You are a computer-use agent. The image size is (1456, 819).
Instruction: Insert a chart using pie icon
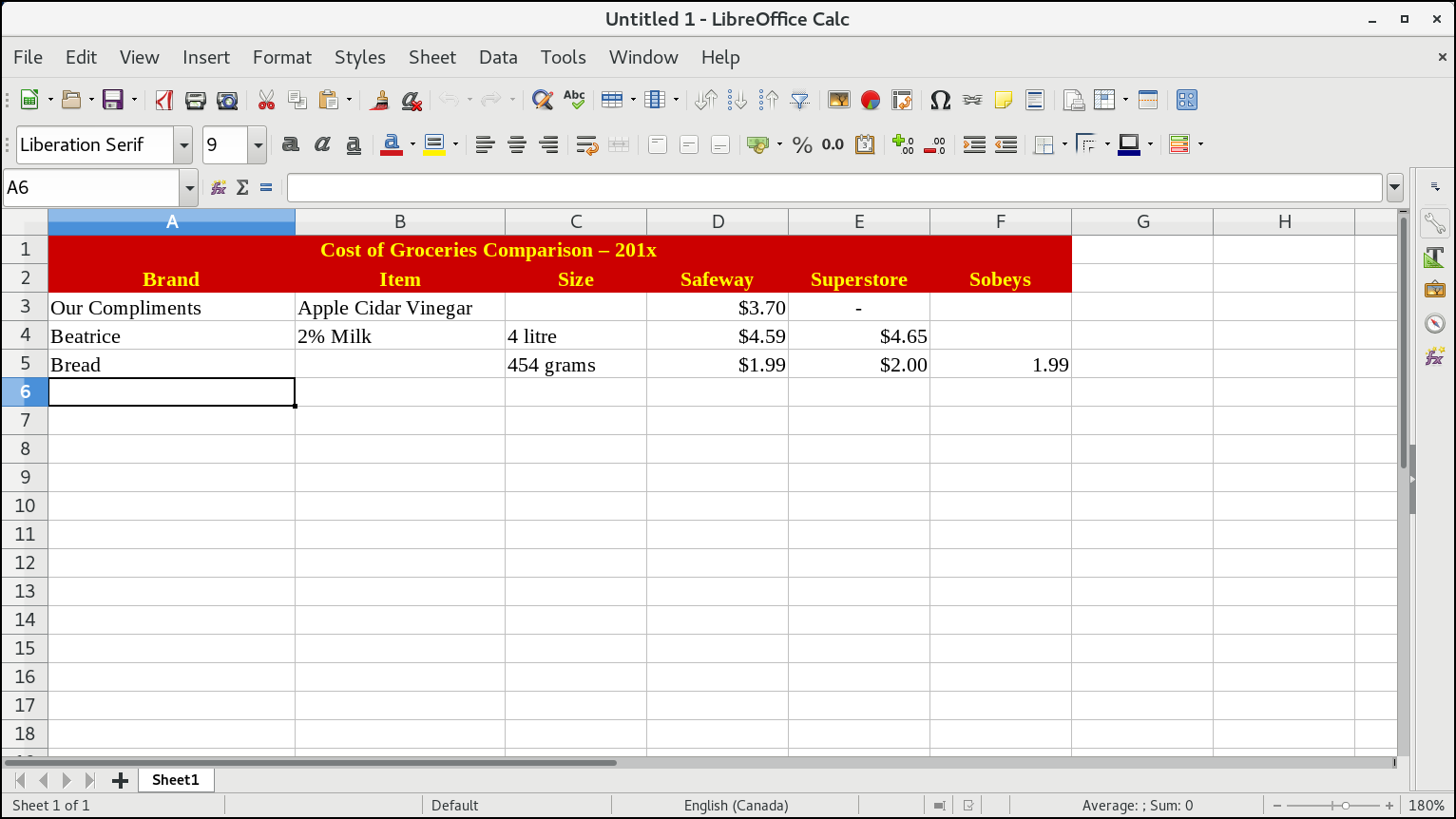coord(871,100)
